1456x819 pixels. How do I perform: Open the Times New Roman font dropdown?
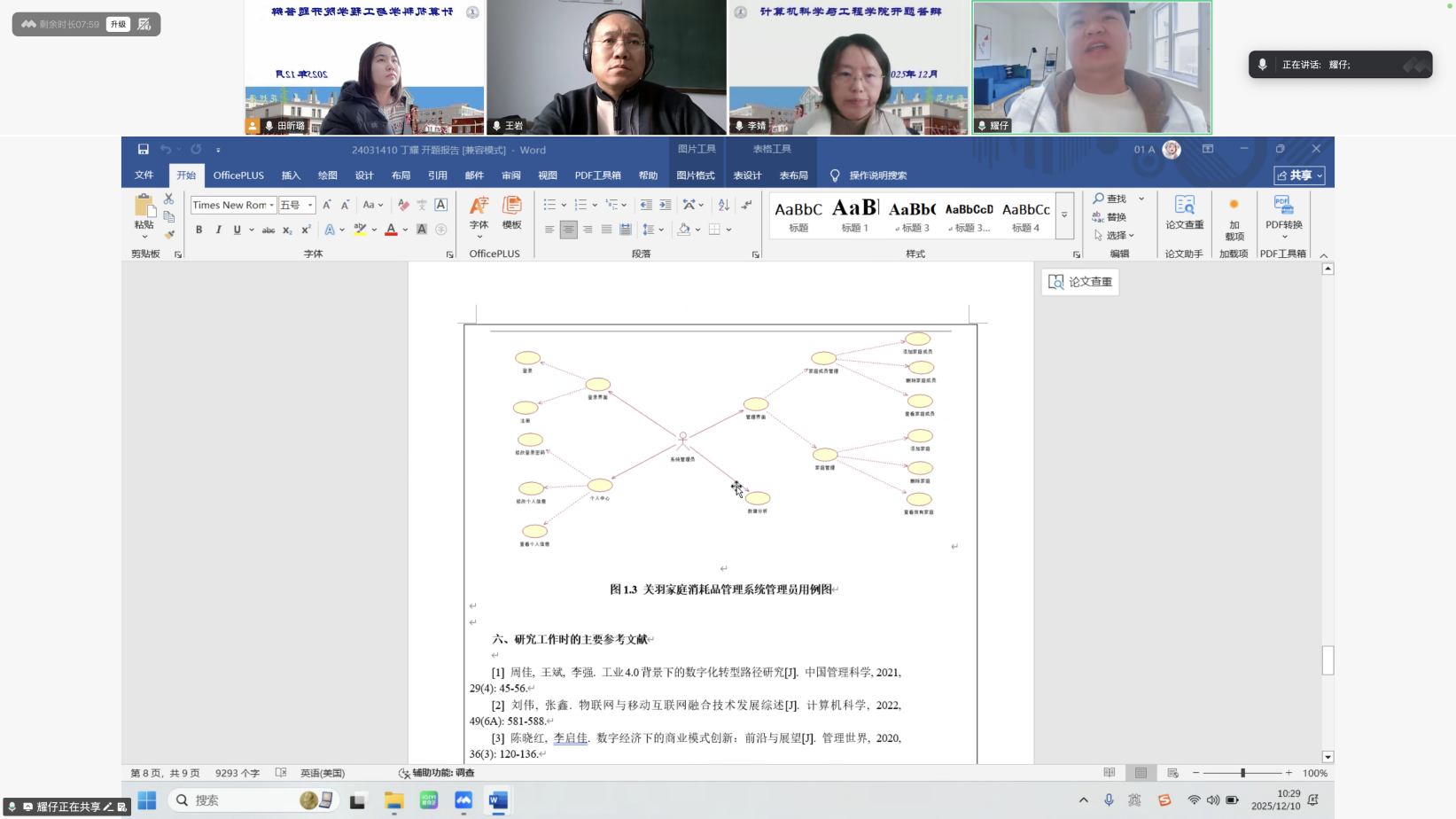[271, 205]
